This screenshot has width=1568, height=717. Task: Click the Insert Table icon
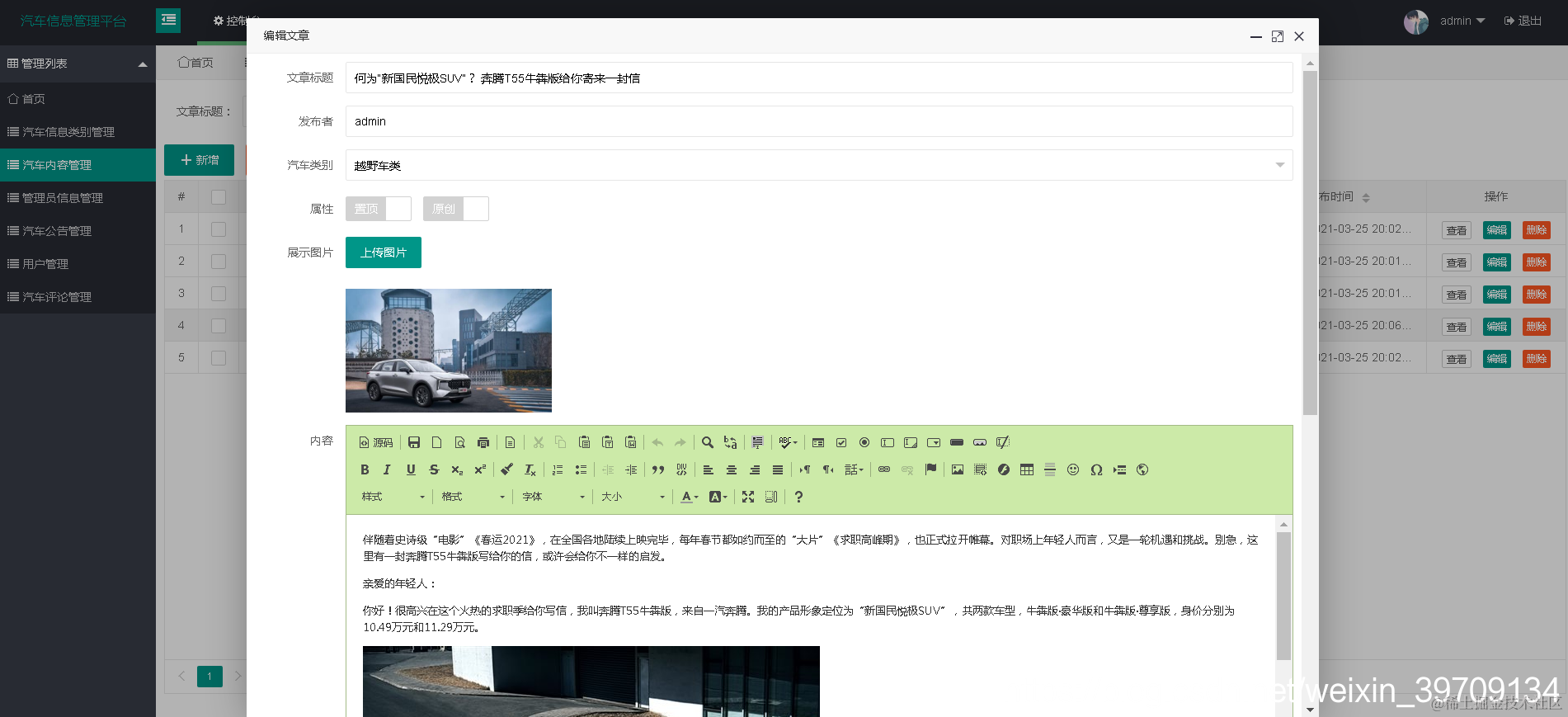tap(1027, 470)
